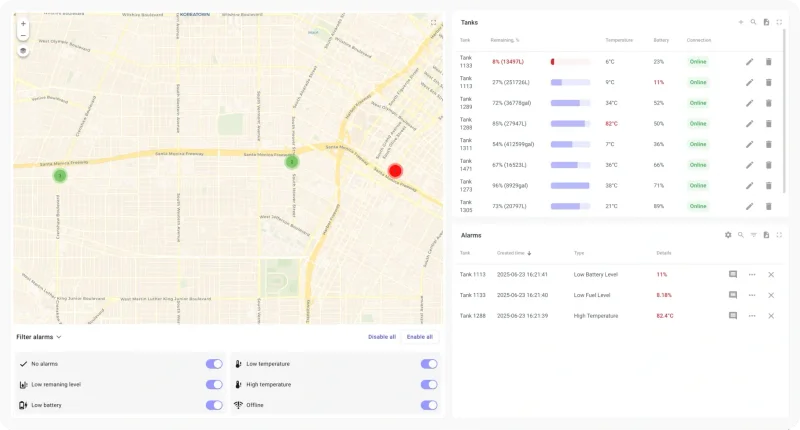This screenshot has height=430, width=800.
Task: Open more options for Tank 1288 alarm
Action: tap(752, 316)
